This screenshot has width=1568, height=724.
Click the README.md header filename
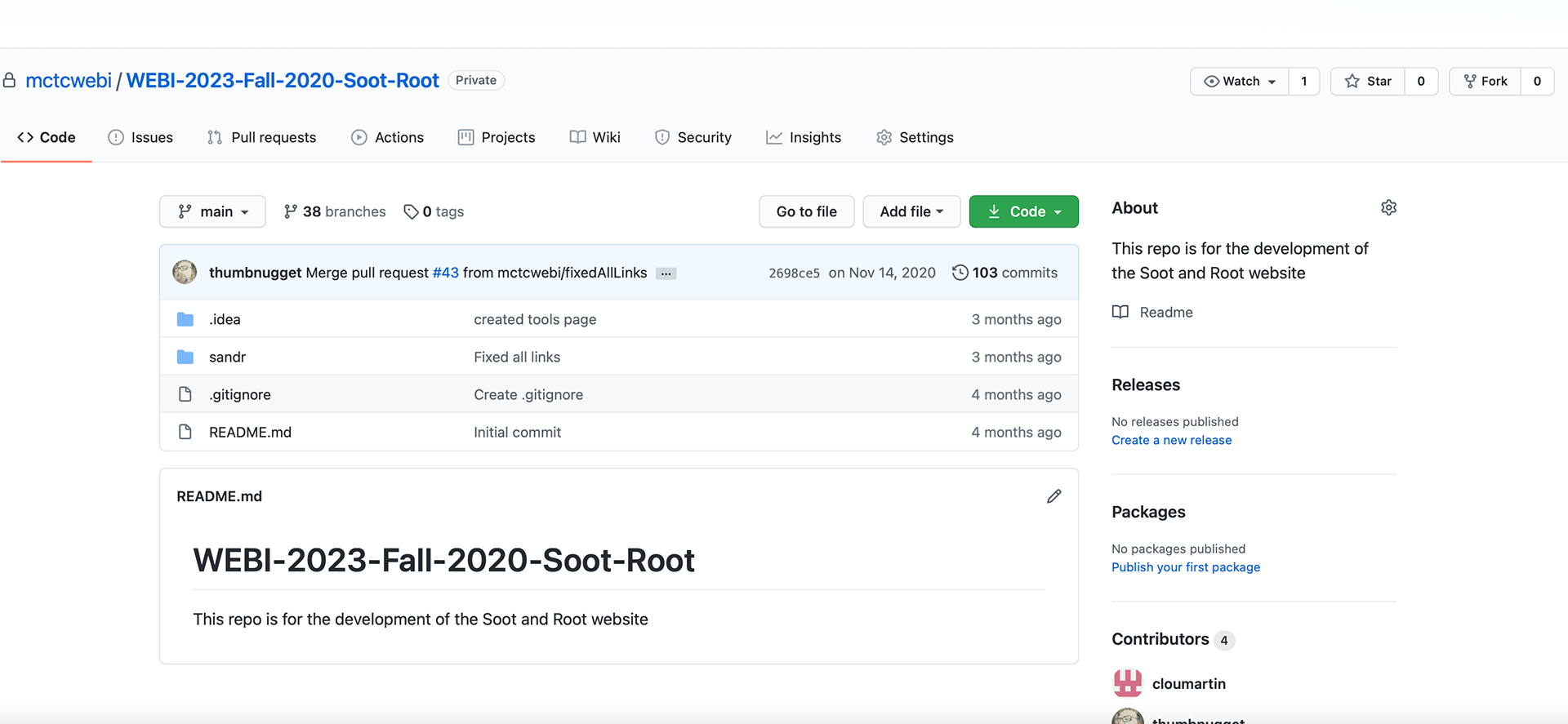[x=219, y=496]
